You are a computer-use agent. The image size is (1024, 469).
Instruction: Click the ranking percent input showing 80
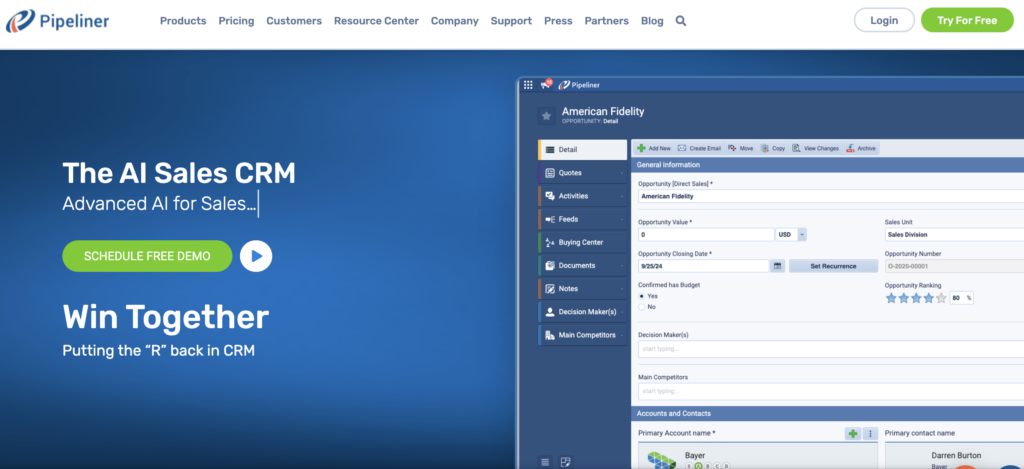coord(961,298)
